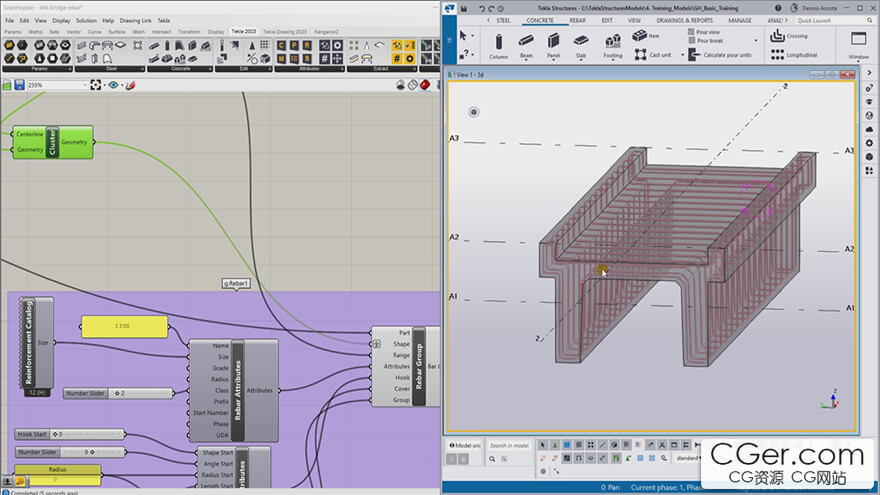Open the Grasshopper Display menu
The height and width of the screenshot is (495, 880).
pos(61,20)
